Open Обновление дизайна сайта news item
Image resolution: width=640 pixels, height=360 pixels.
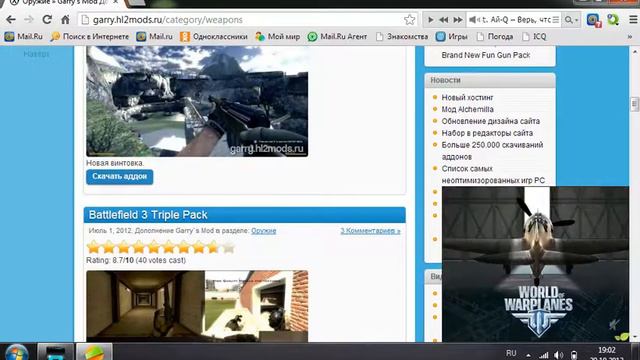(491, 121)
